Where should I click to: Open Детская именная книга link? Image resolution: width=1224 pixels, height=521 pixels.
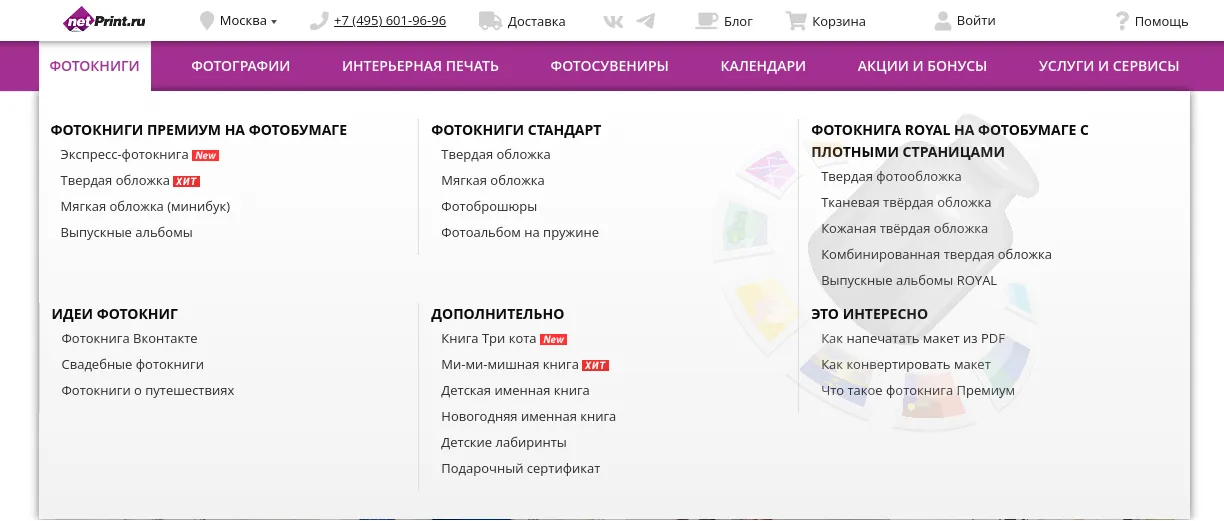click(x=515, y=391)
